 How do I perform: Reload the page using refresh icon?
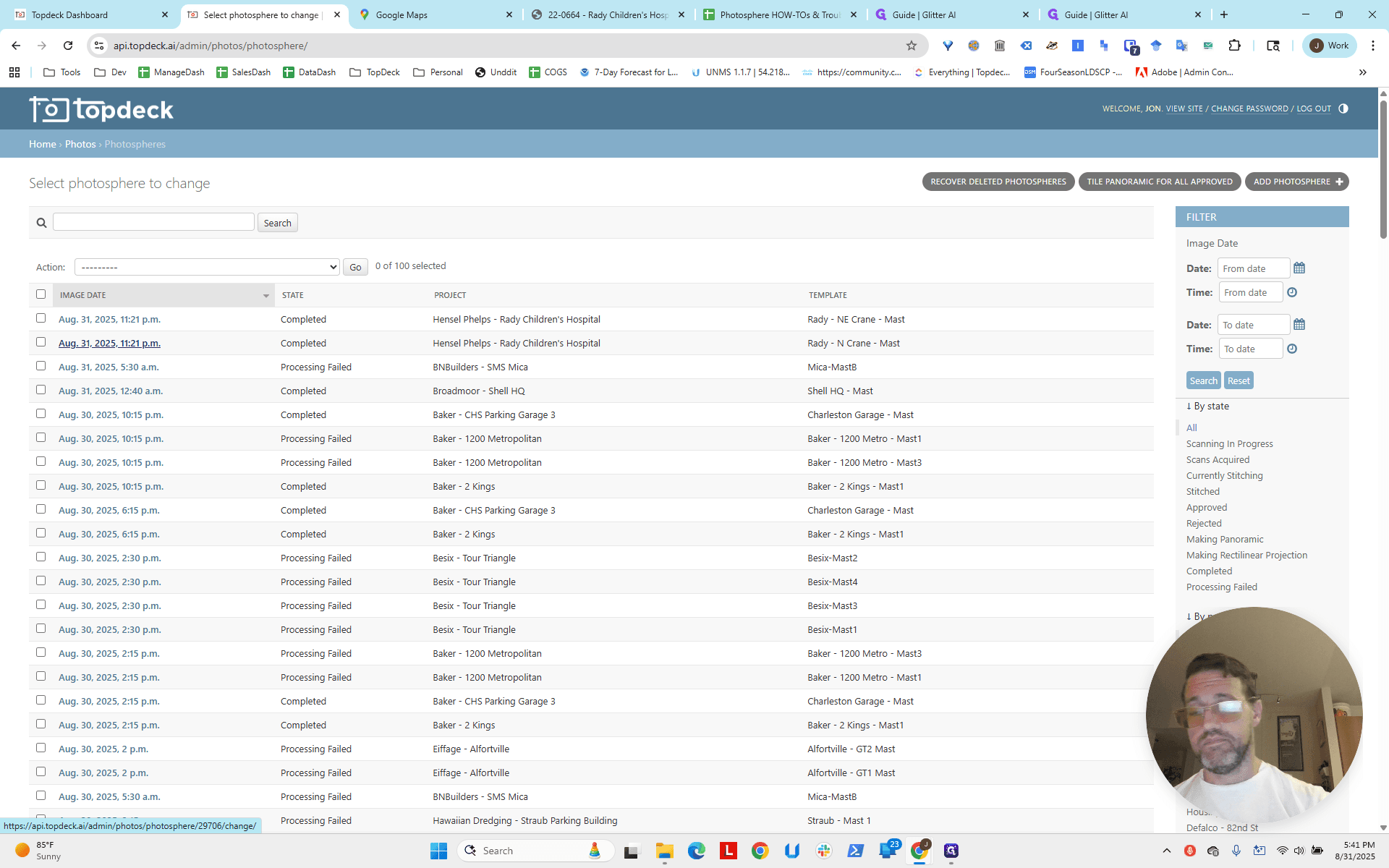68,46
